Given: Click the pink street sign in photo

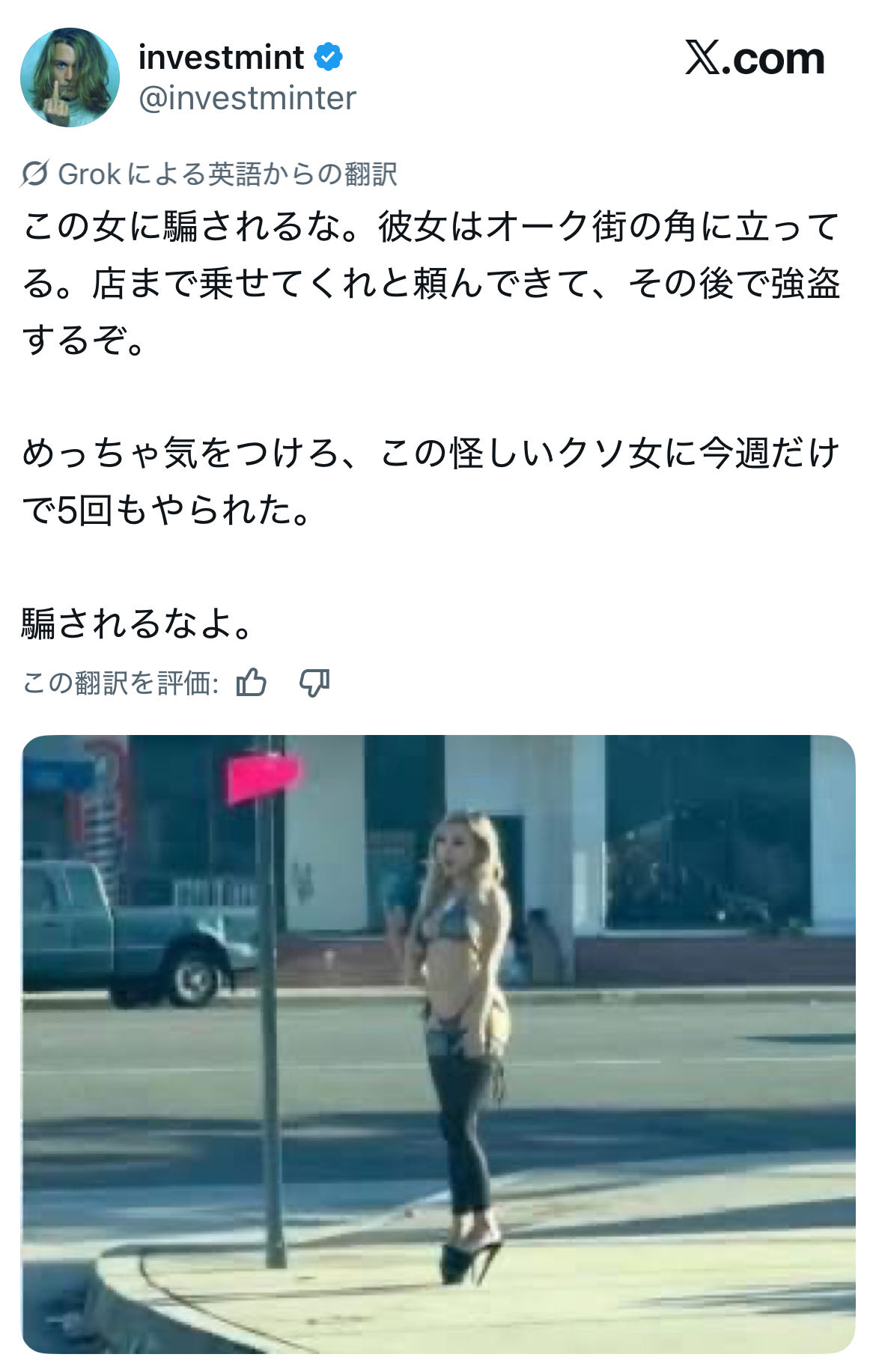Looking at the screenshot, I should [x=263, y=778].
